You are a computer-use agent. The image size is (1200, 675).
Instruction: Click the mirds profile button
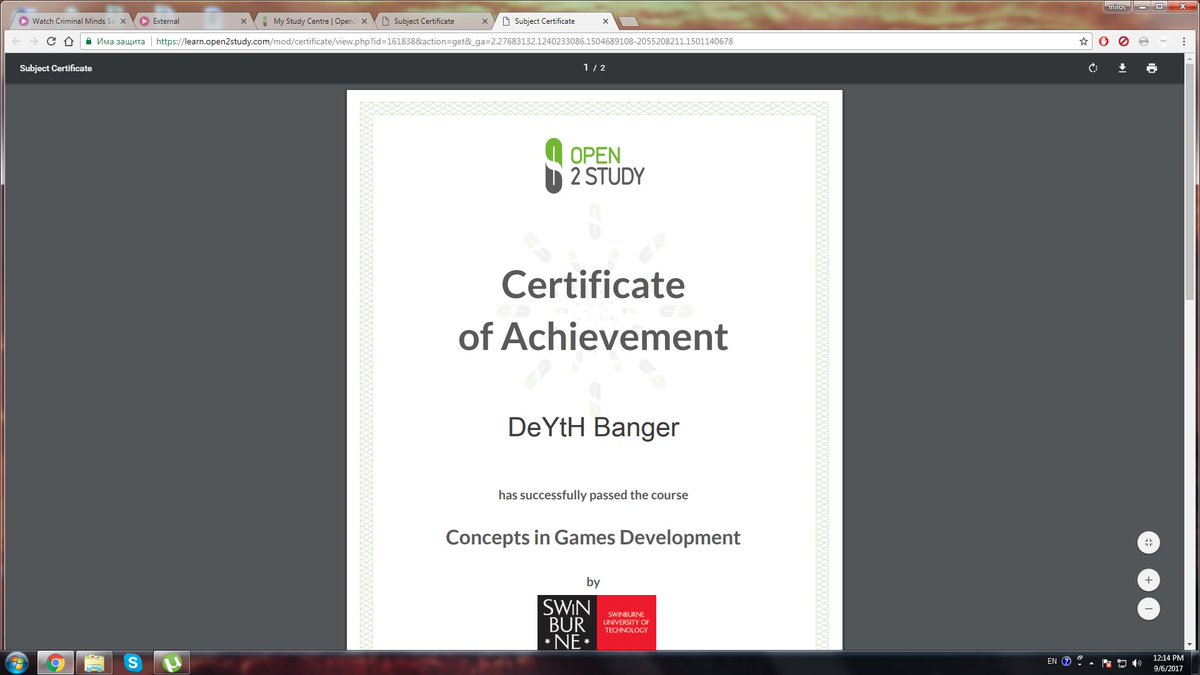coord(1115,6)
